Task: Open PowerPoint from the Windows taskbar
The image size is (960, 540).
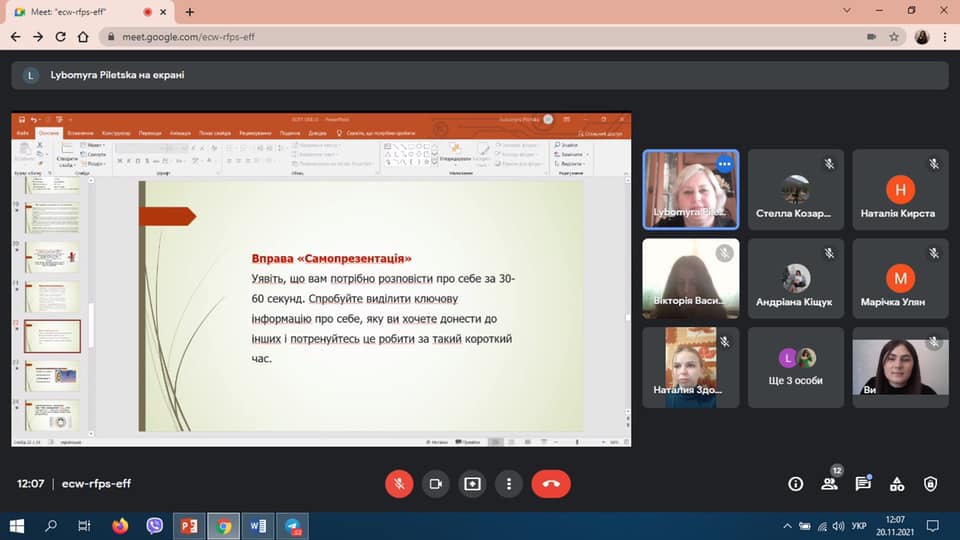Action: 187,525
